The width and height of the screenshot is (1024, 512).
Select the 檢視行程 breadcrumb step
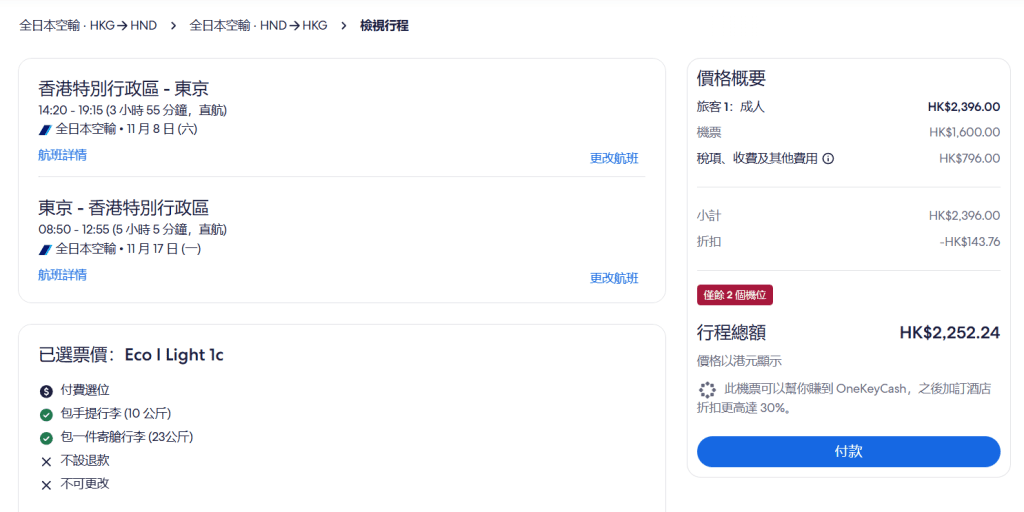point(384,26)
